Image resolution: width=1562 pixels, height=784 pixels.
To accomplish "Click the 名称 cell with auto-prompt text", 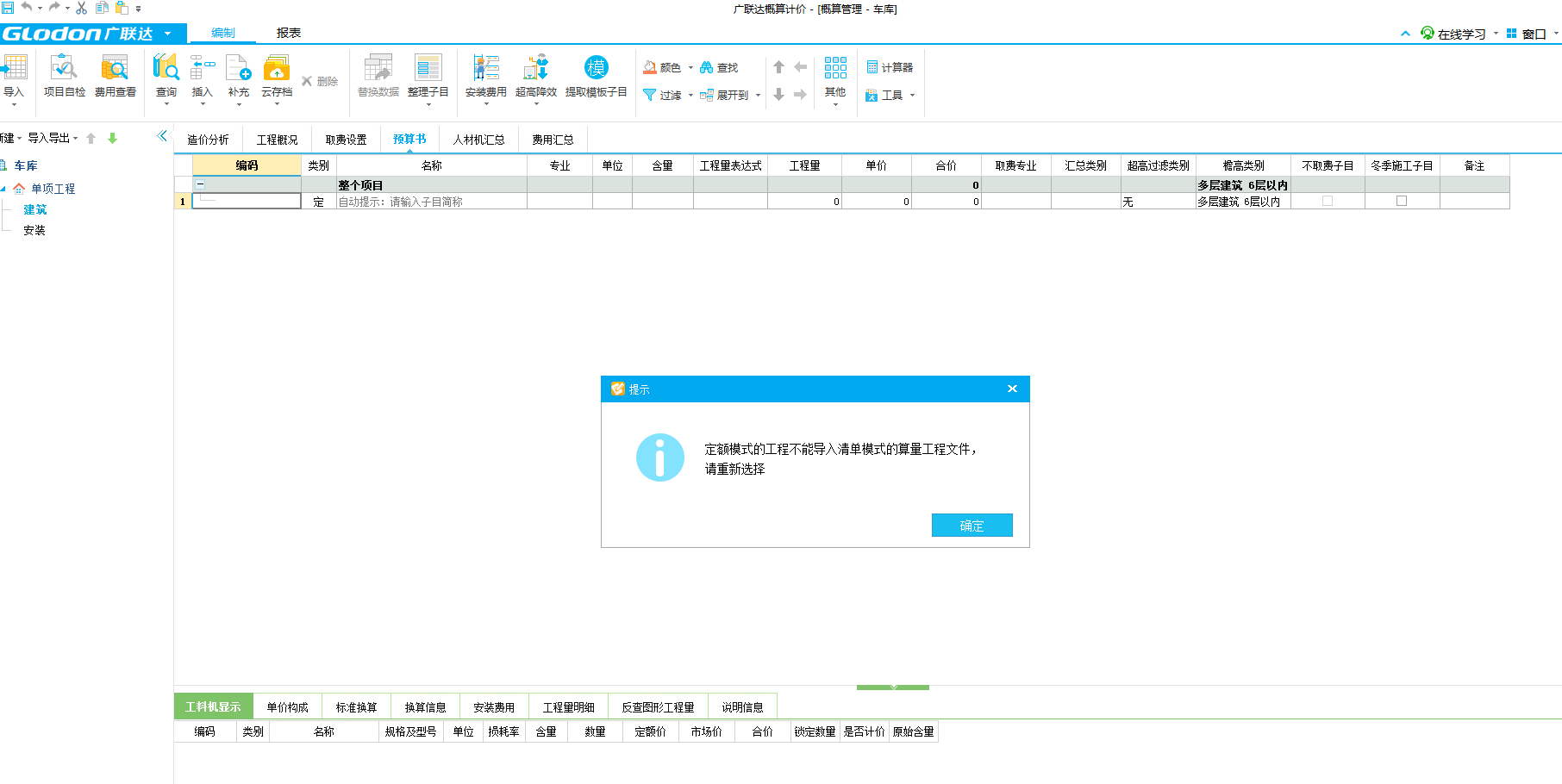I will click(x=432, y=202).
